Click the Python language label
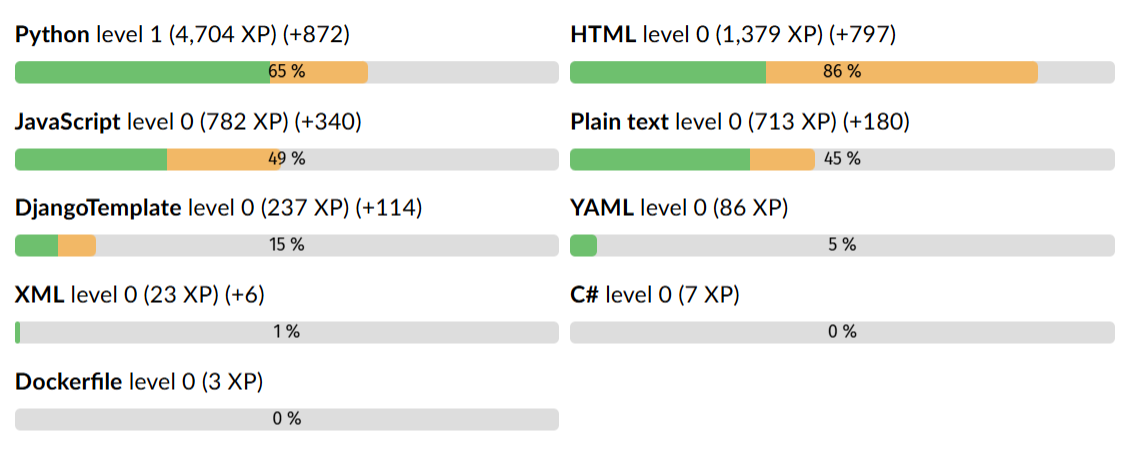1127x451 pixels. 52,35
